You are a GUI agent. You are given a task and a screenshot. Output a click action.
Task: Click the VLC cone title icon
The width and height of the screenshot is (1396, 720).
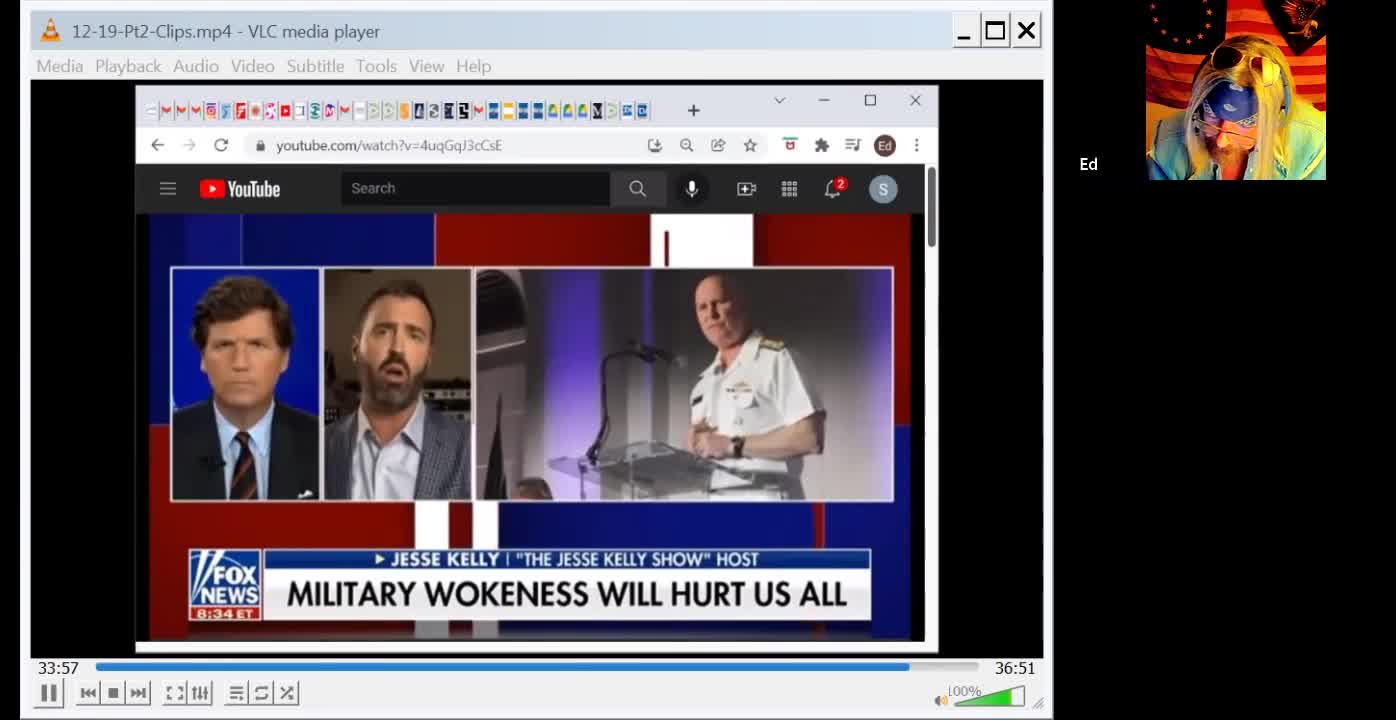pyautogui.click(x=50, y=31)
